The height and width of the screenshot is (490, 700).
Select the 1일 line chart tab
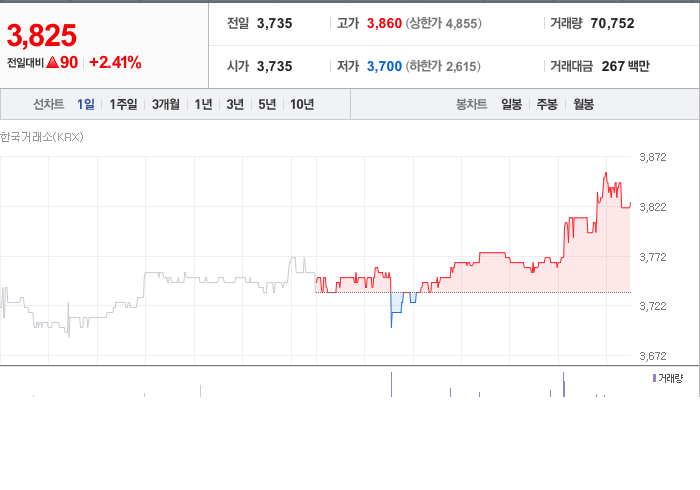pos(86,104)
